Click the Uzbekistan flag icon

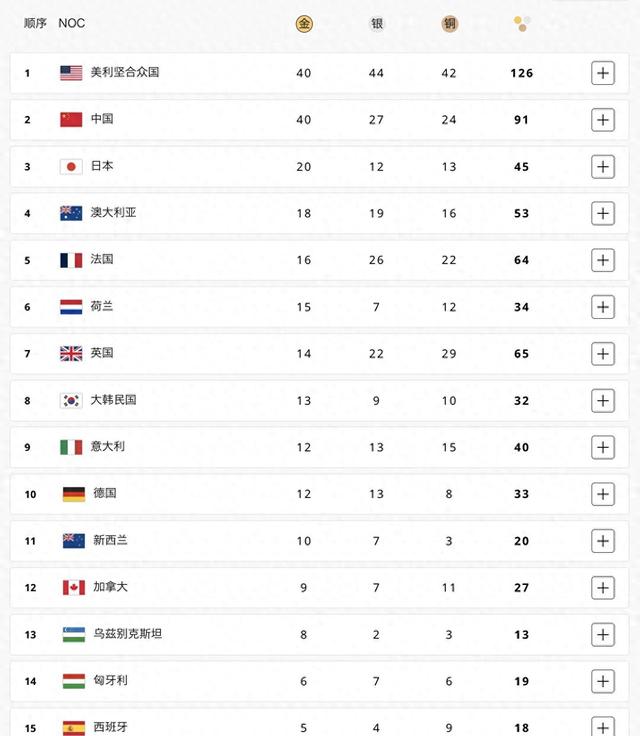pos(73,634)
